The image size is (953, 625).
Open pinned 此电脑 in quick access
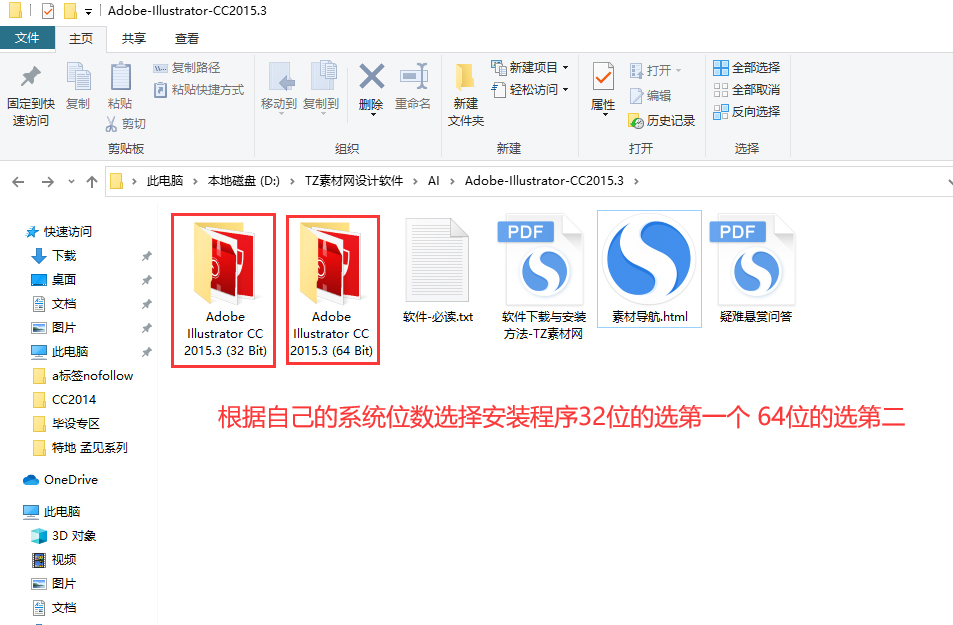(x=60, y=352)
